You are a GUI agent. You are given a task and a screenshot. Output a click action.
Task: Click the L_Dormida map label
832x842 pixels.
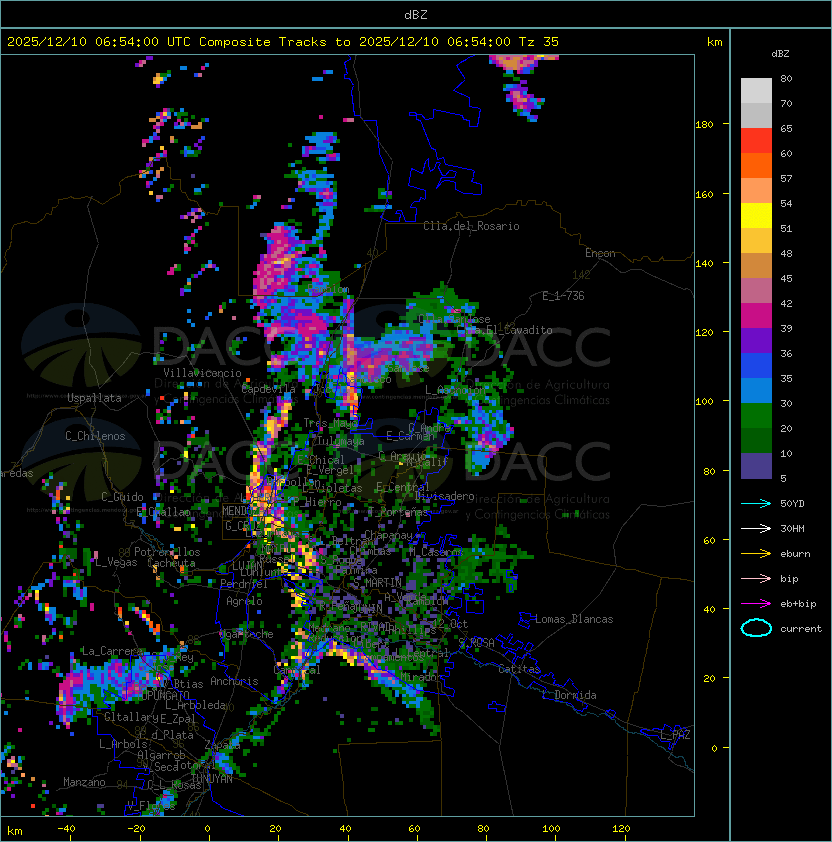[x=569, y=695]
